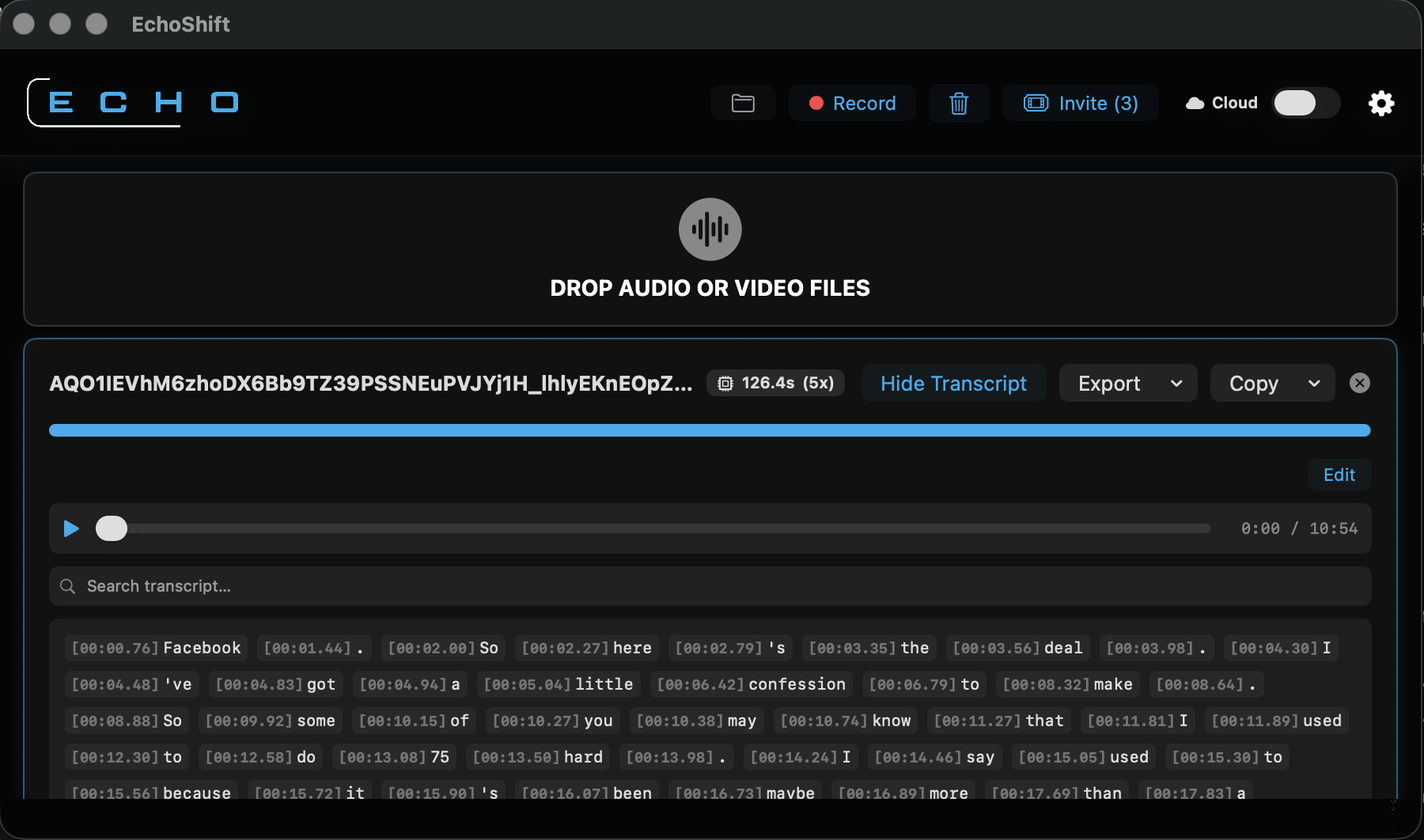Click the word 'deal' at 00:03.56

tap(1018, 648)
